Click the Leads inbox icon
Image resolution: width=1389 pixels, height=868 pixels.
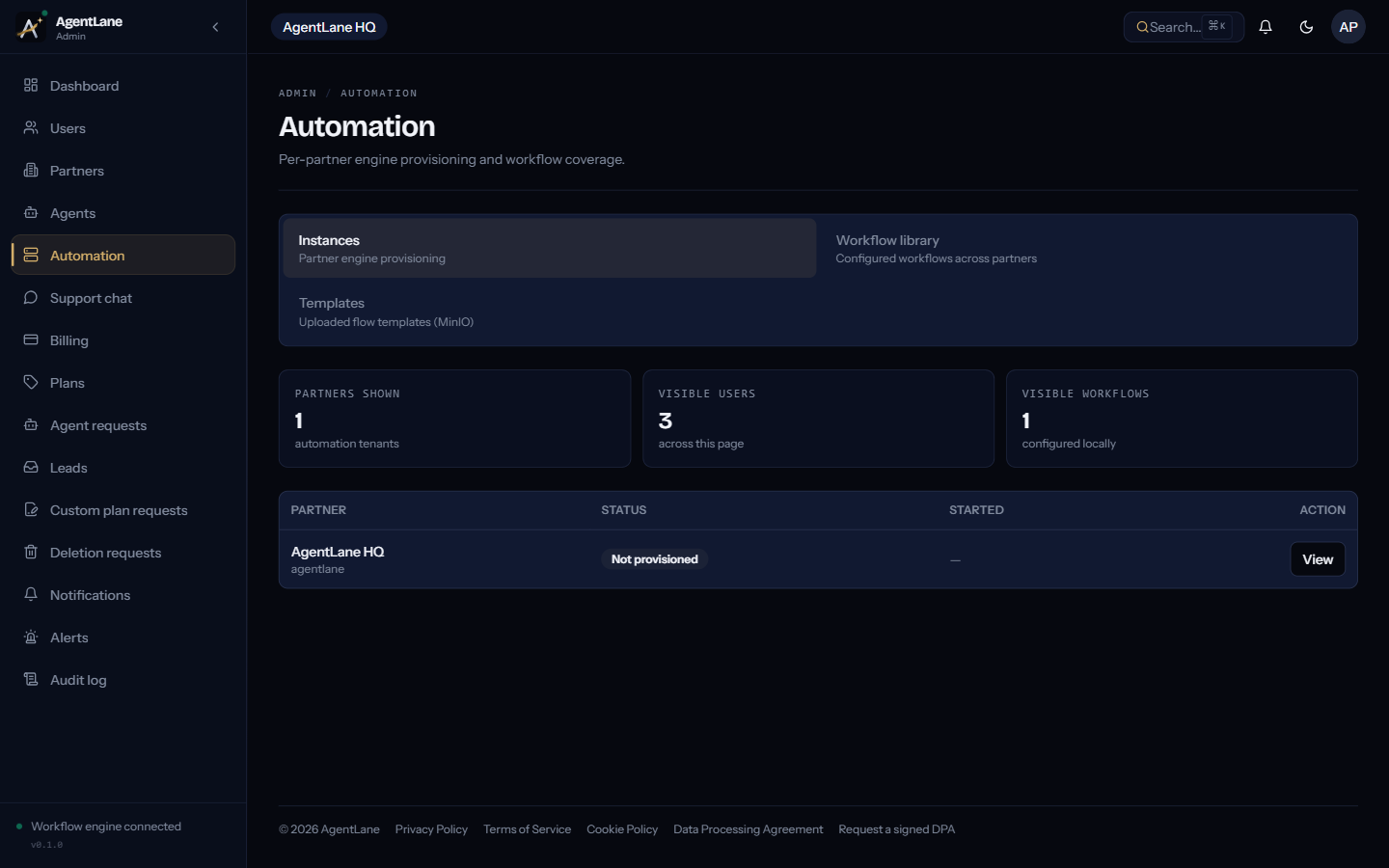pos(31,468)
